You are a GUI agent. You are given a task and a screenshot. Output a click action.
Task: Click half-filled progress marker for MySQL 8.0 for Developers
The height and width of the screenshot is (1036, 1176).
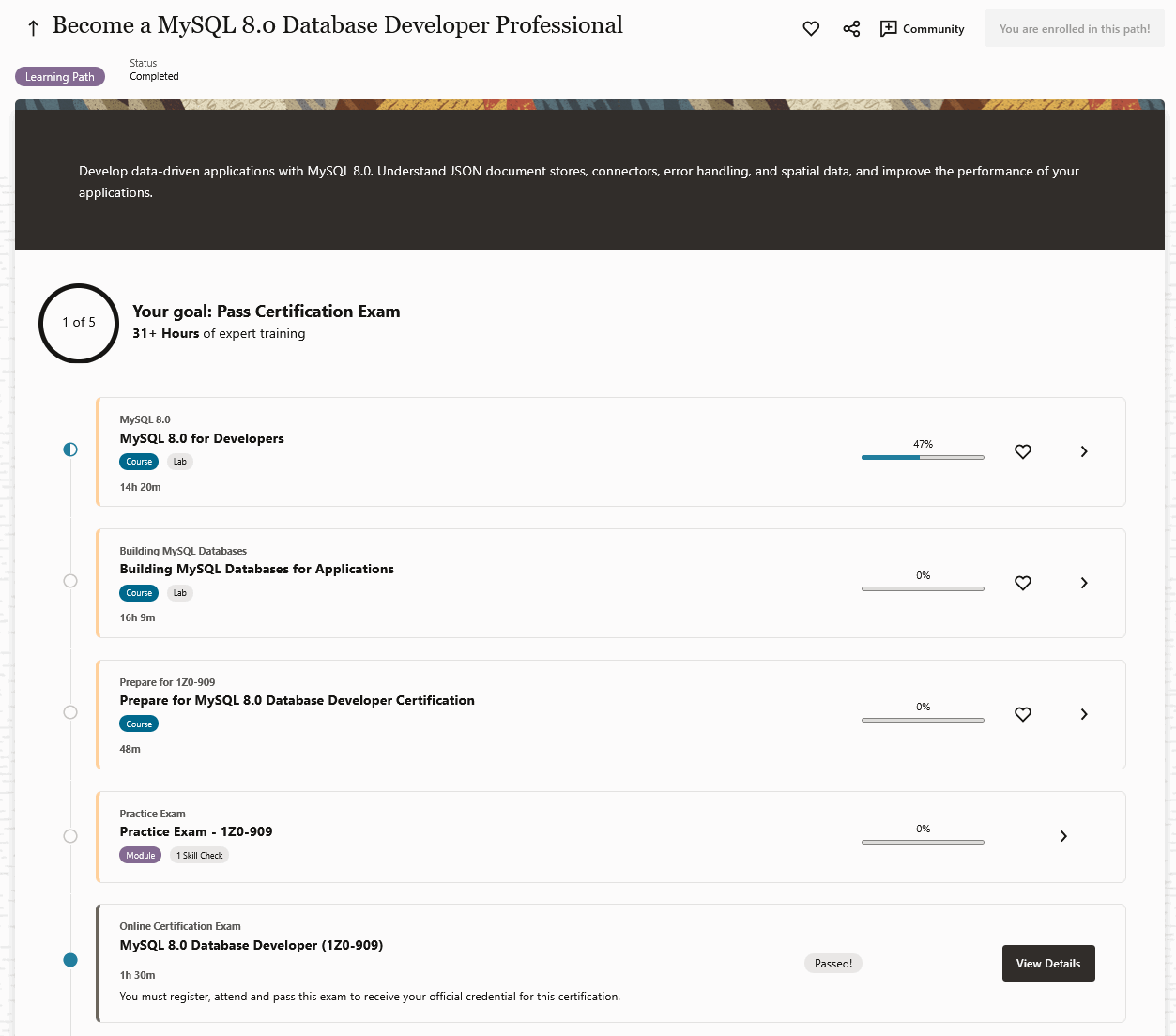[x=70, y=449]
